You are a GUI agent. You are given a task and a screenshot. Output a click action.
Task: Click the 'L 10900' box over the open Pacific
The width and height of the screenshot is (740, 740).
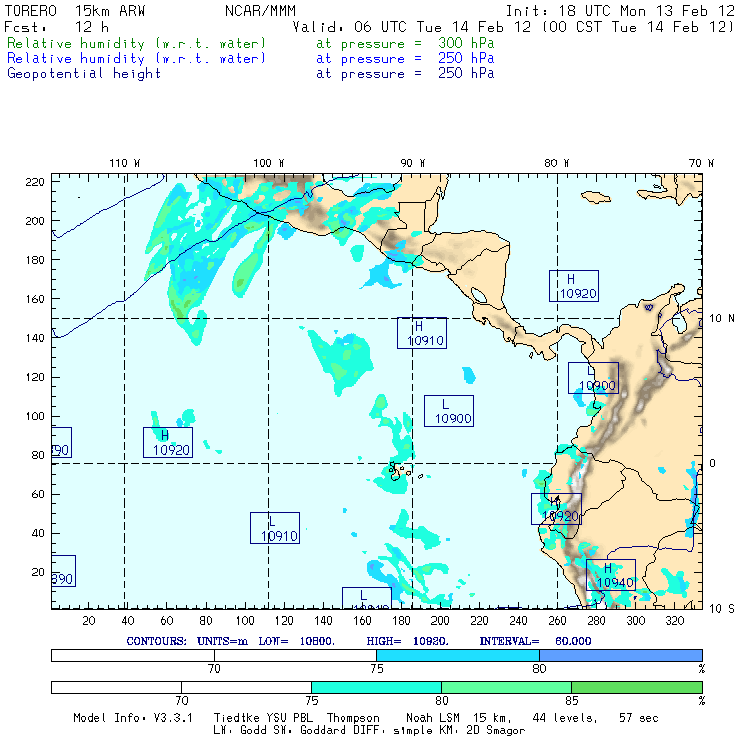click(449, 411)
